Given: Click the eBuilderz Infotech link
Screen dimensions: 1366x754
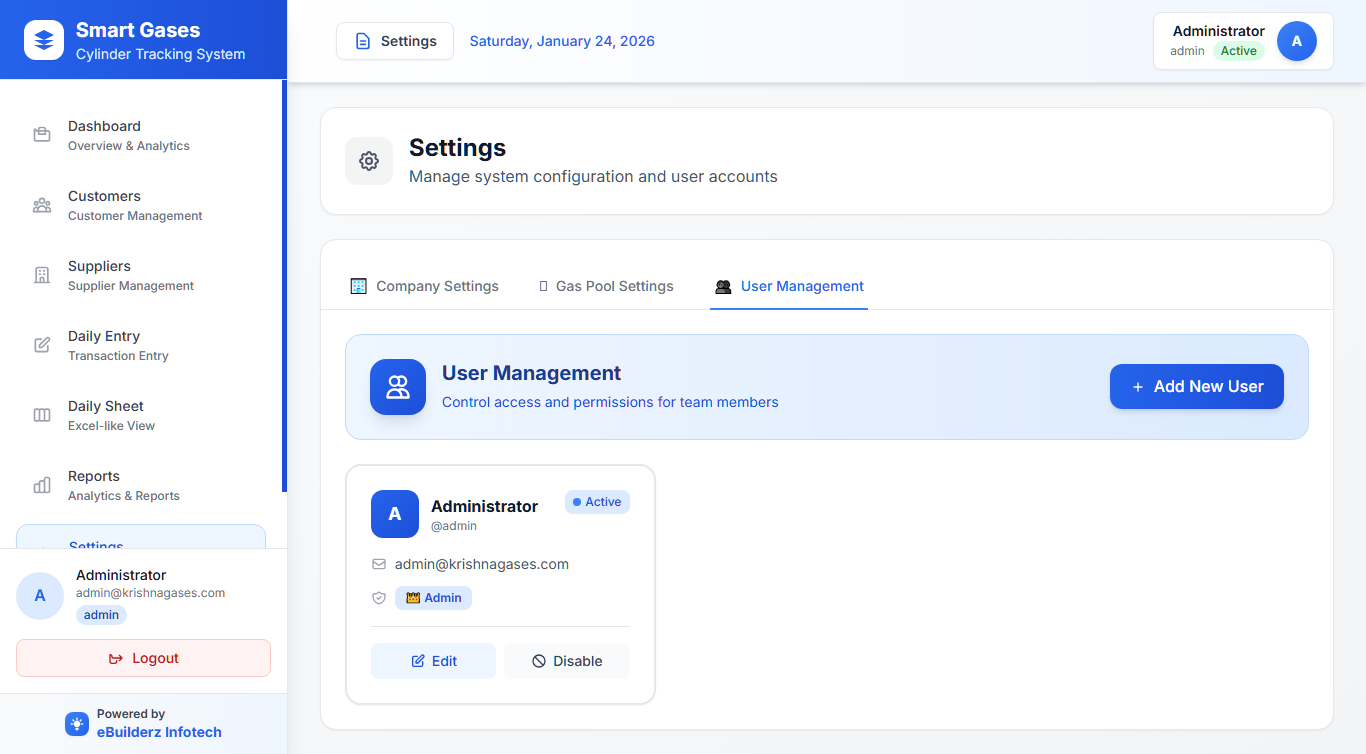Looking at the screenshot, I should point(159,732).
